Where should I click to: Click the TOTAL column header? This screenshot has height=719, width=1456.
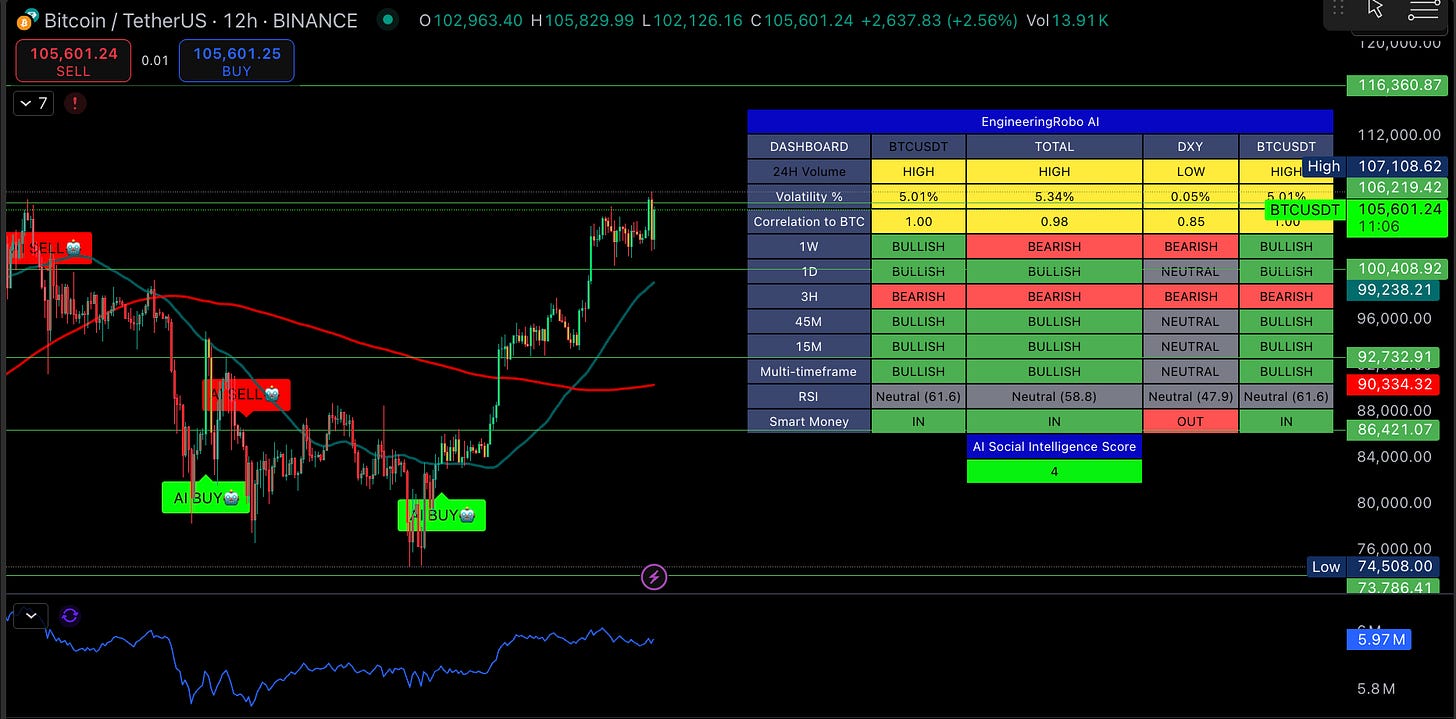[1054, 146]
